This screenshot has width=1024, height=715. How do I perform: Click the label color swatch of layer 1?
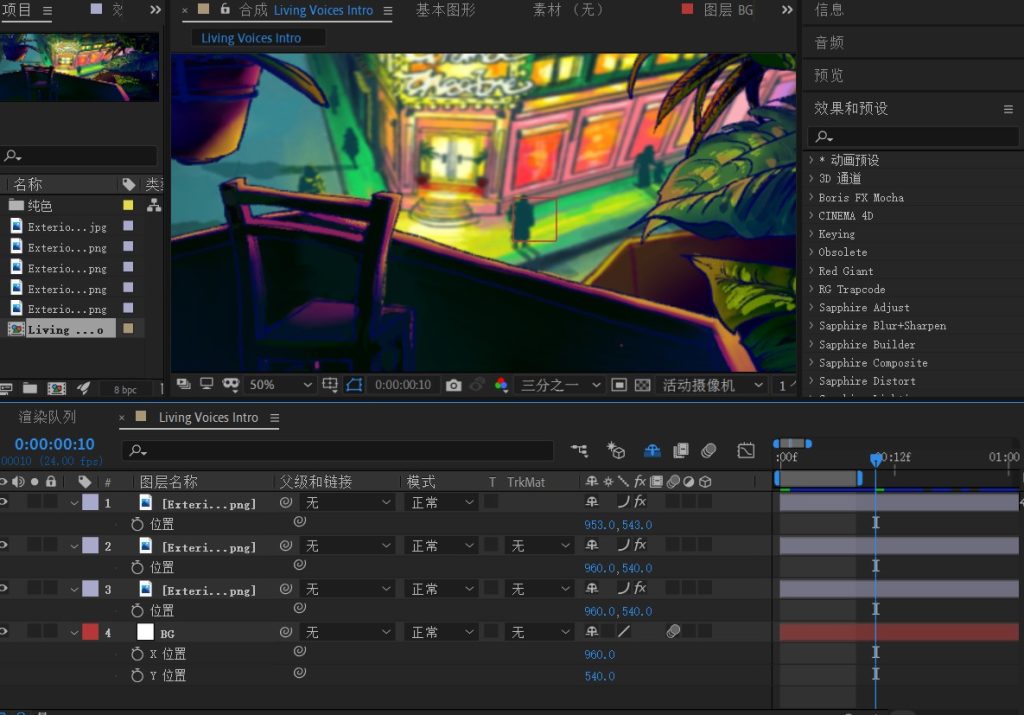coord(90,502)
